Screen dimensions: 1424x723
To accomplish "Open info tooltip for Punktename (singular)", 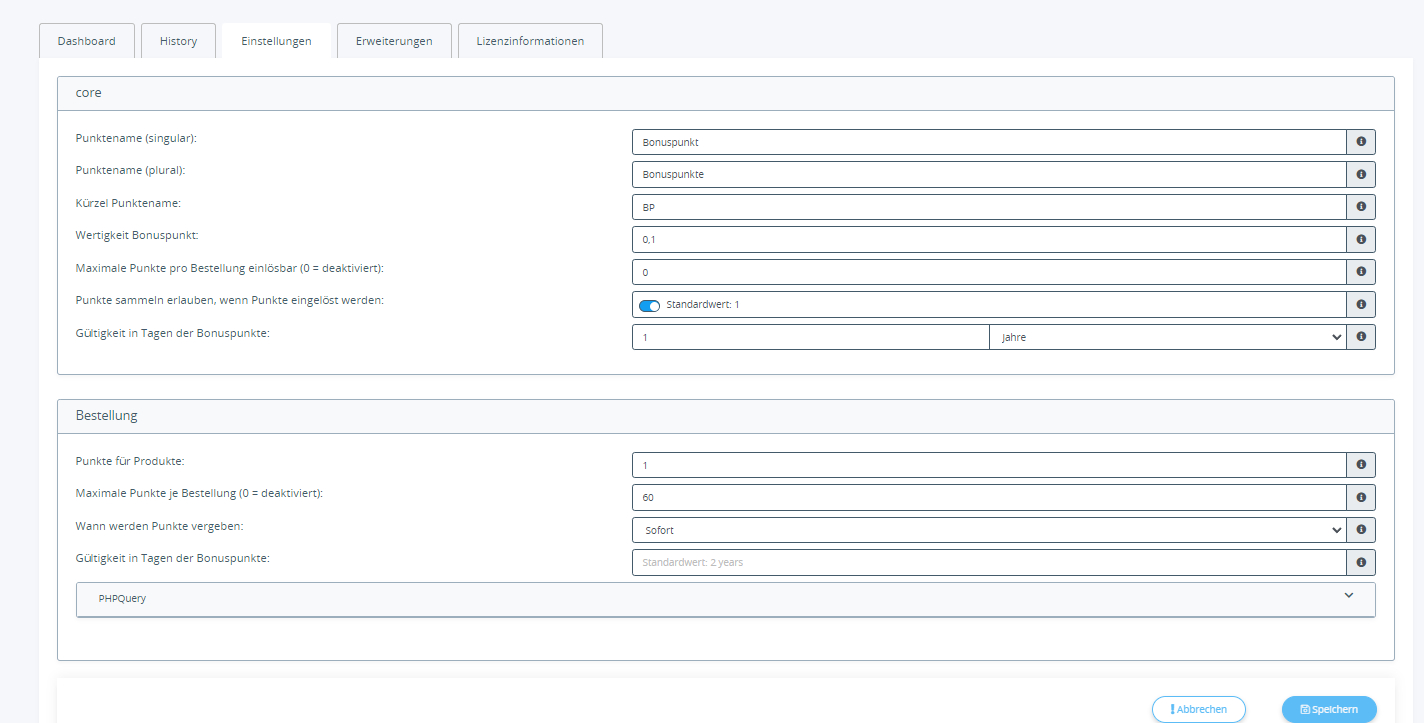I will pyautogui.click(x=1361, y=141).
